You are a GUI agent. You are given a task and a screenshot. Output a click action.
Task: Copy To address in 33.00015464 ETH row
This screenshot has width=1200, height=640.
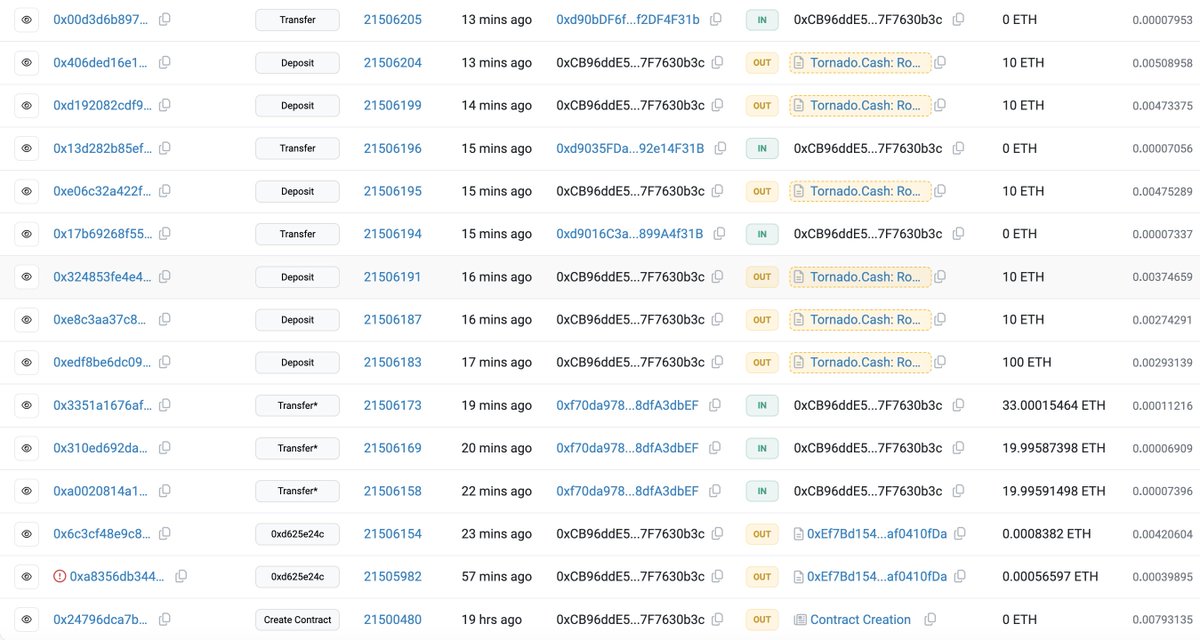958,405
